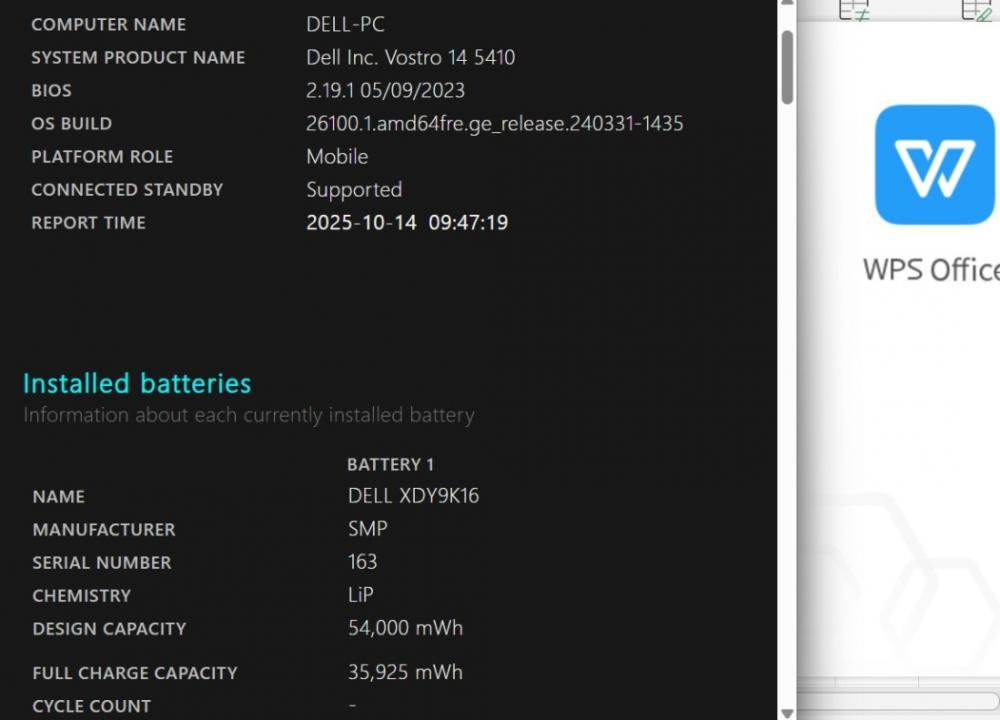Click the platform role value "Mobile"
This screenshot has width=1000, height=720.
(337, 157)
